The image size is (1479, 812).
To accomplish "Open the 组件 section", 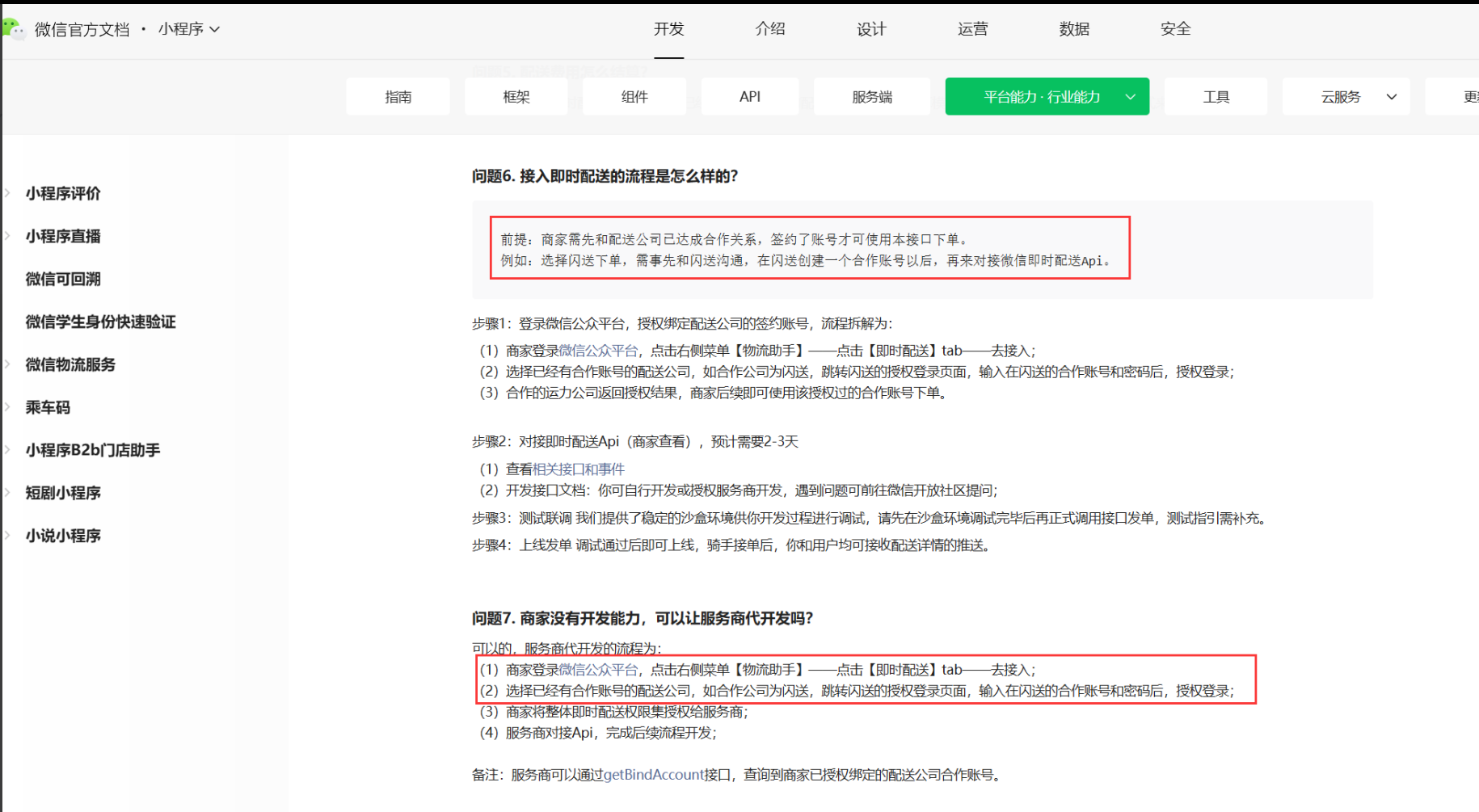I will (x=634, y=97).
